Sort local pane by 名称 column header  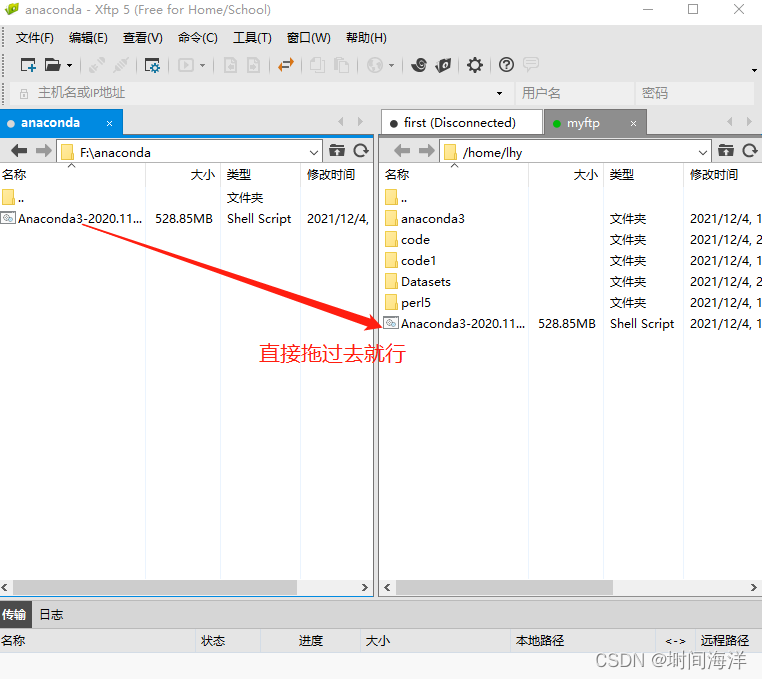point(72,174)
